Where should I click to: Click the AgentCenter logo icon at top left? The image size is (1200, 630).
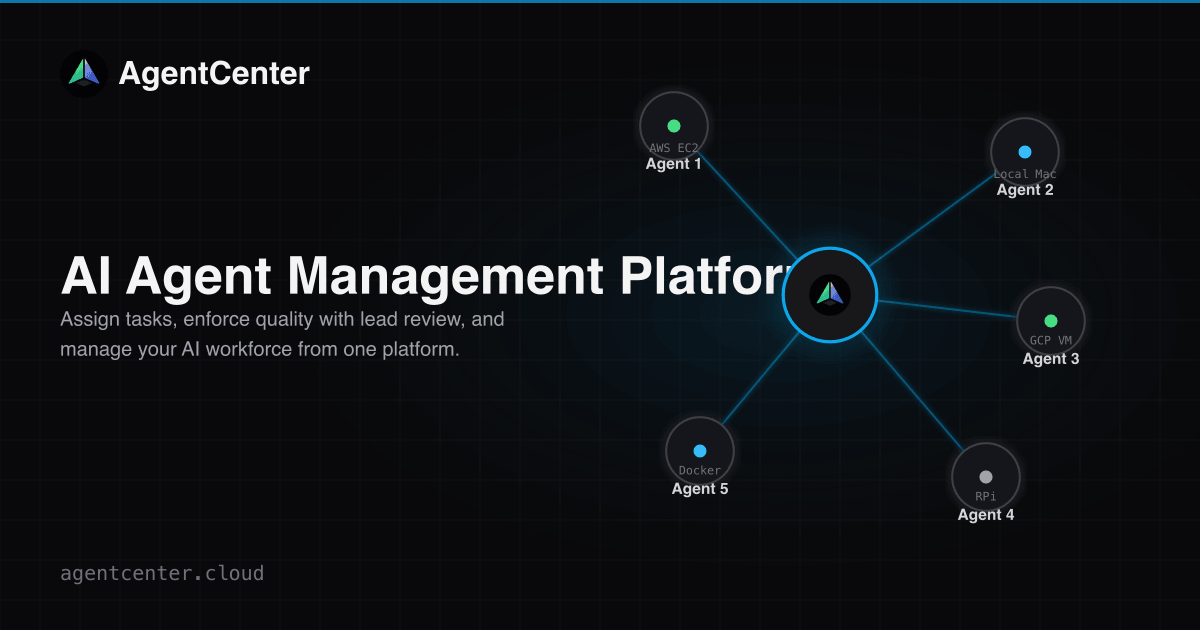coord(84,73)
